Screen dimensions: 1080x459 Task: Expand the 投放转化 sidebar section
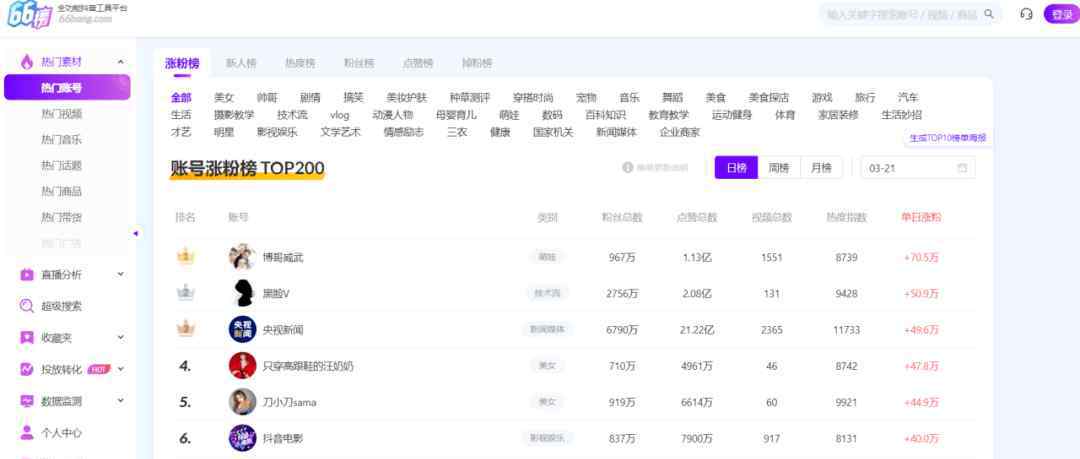pos(121,369)
